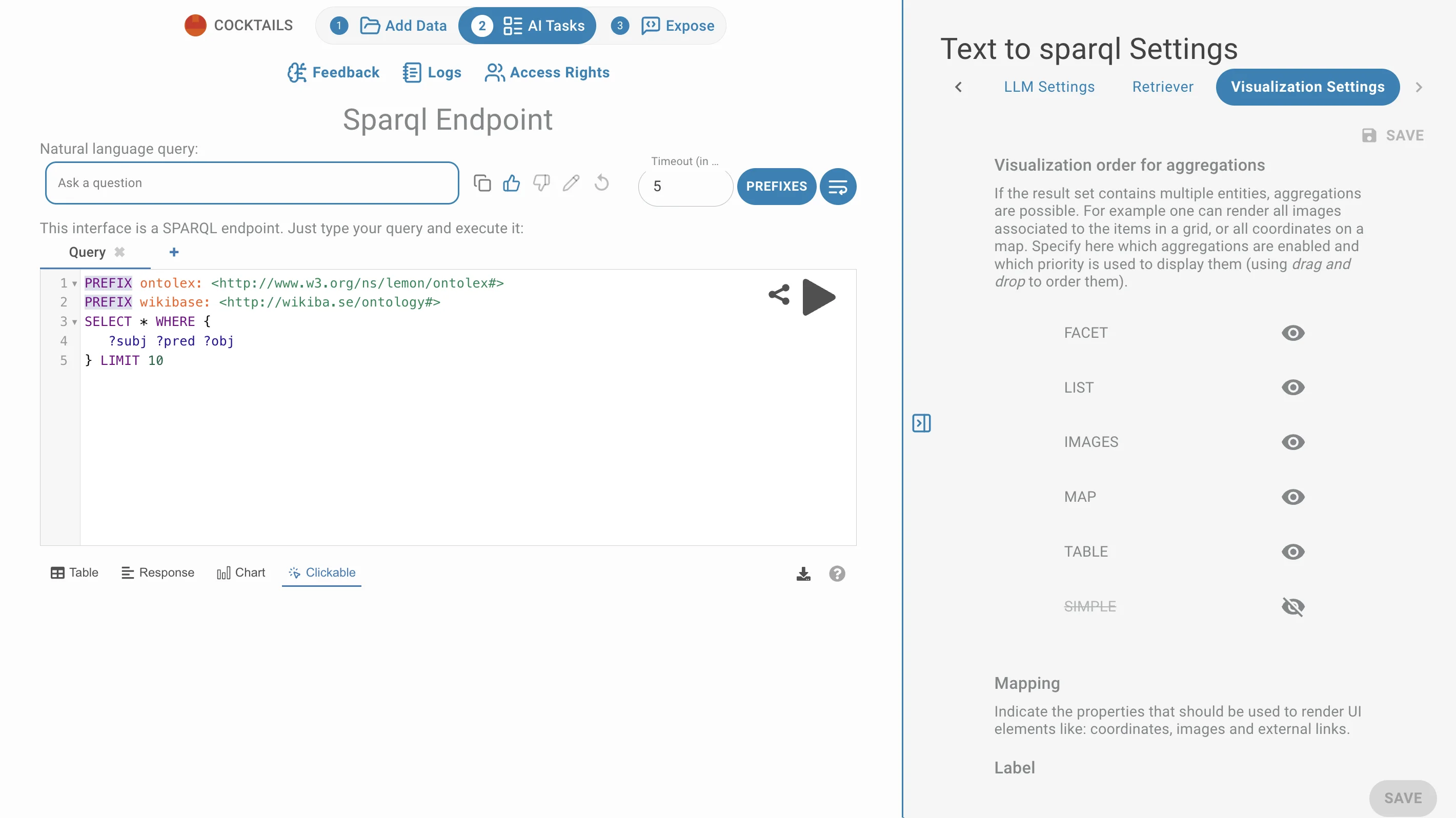Screen dimensions: 1456x818
Task: Toggle TABLE aggregation visibility
Action: (1292, 551)
